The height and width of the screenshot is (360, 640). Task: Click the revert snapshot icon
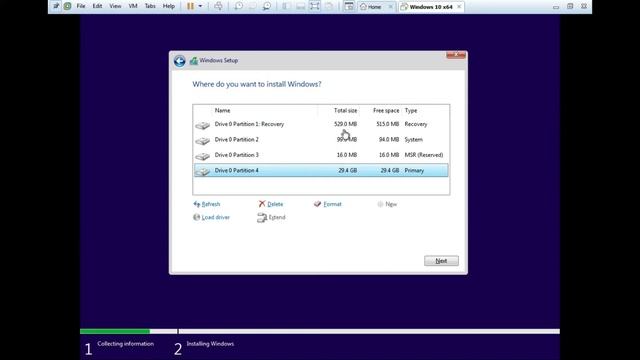tap(253, 6)
